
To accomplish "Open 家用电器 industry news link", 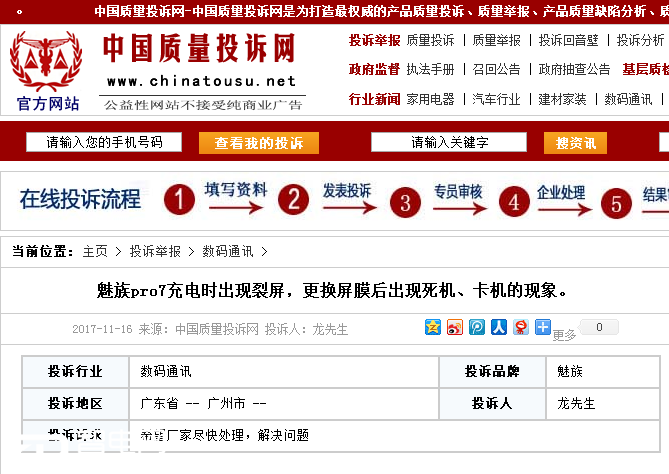I will tap(430, 99).
